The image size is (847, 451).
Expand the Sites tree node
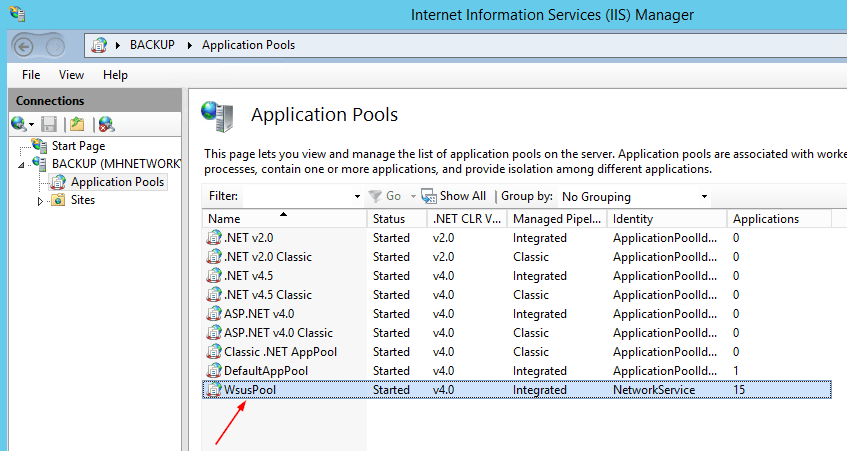40,201
